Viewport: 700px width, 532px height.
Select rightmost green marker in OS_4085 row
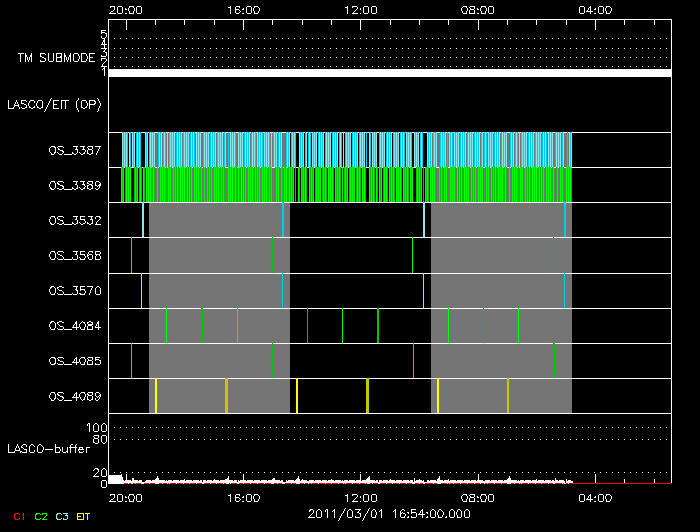pyautogui.click(x=554, y=360)
